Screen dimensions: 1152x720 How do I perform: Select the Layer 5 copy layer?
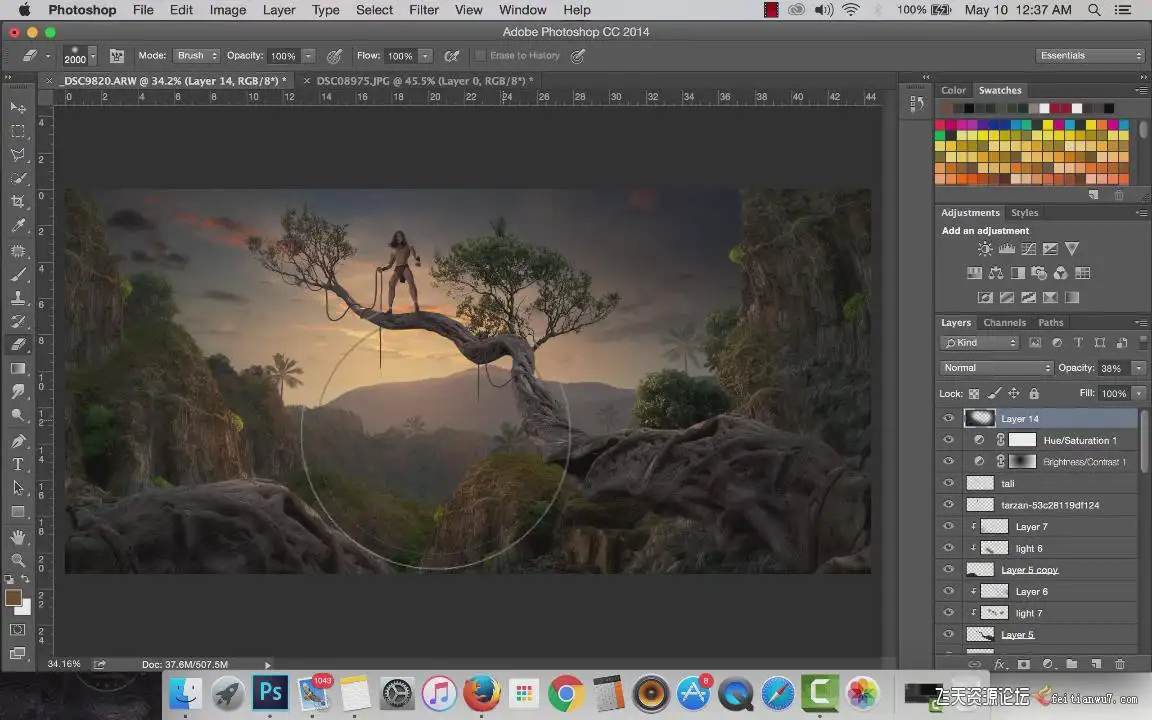point(1029,570)
